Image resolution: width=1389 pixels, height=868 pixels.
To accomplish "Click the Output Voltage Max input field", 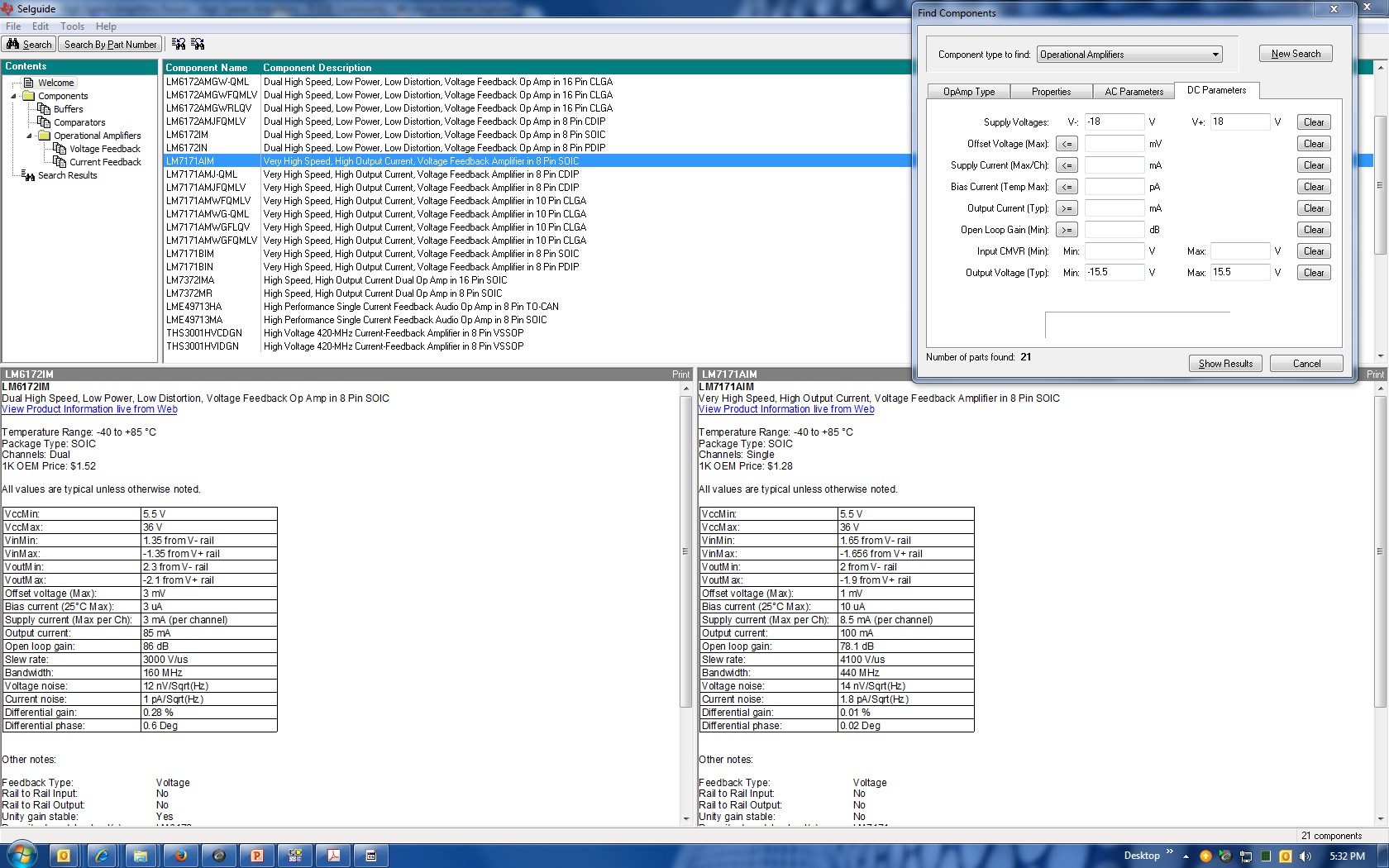I will pyautogui.click(x=1240, y=273).
